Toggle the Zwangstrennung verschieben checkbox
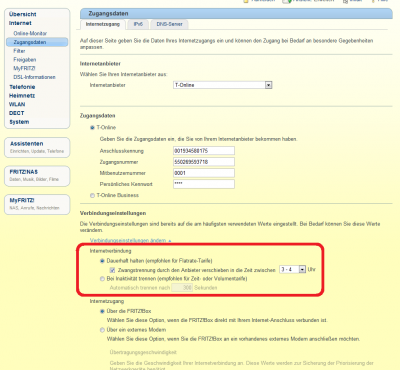 coord(112,270)
